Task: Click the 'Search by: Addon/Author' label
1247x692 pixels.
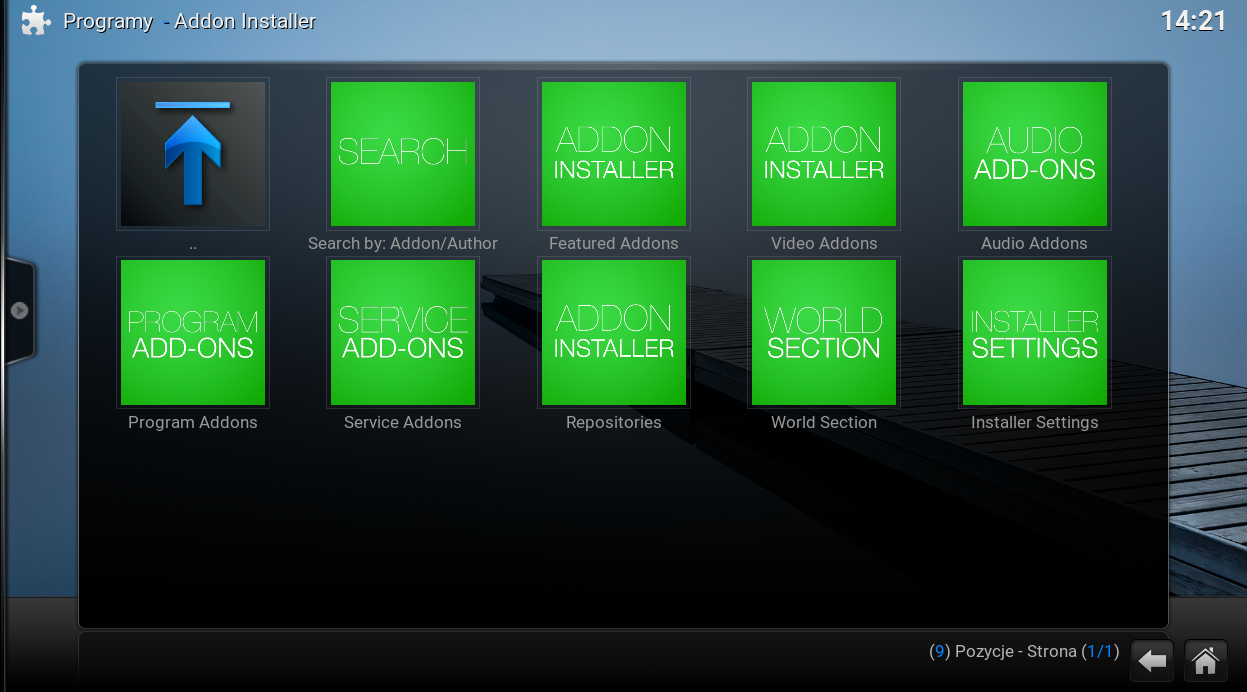Action: point(403,243)
